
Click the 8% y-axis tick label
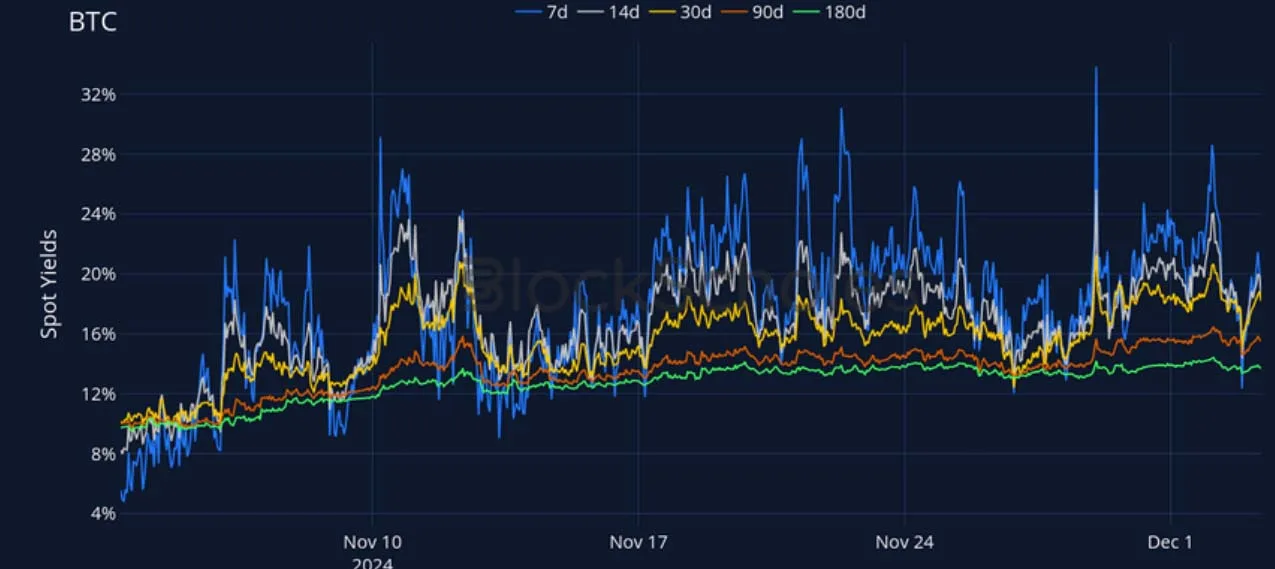104,454
